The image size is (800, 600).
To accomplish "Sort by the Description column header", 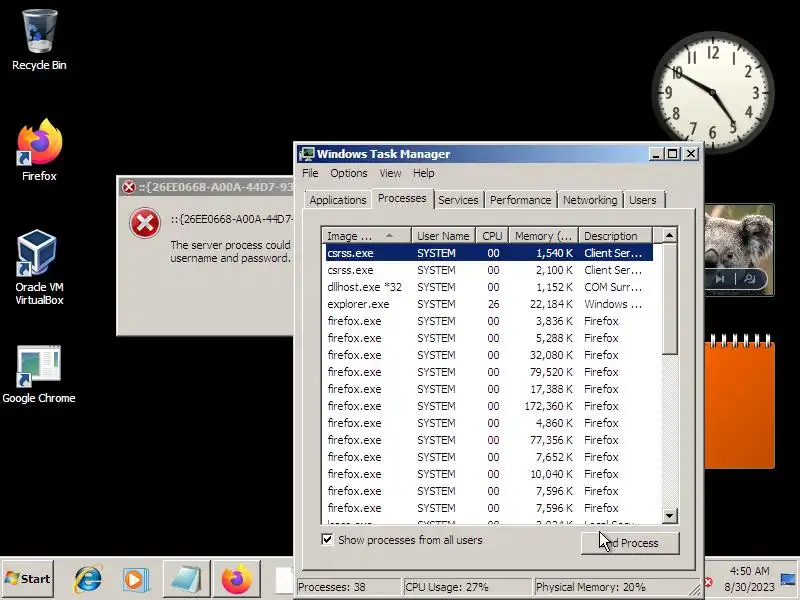I will point(615,236).
